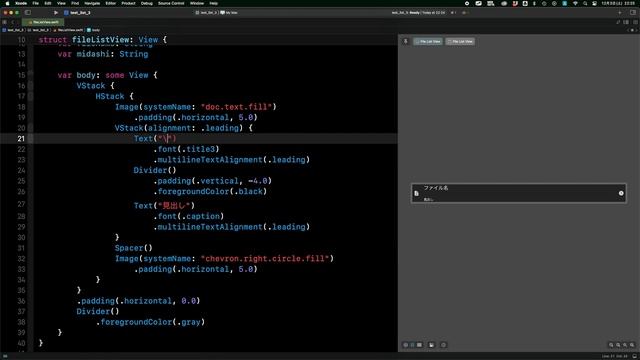Click the struct fileListView declaration line
The height and width of the screenshot is (360, 640).
point(103,40)
